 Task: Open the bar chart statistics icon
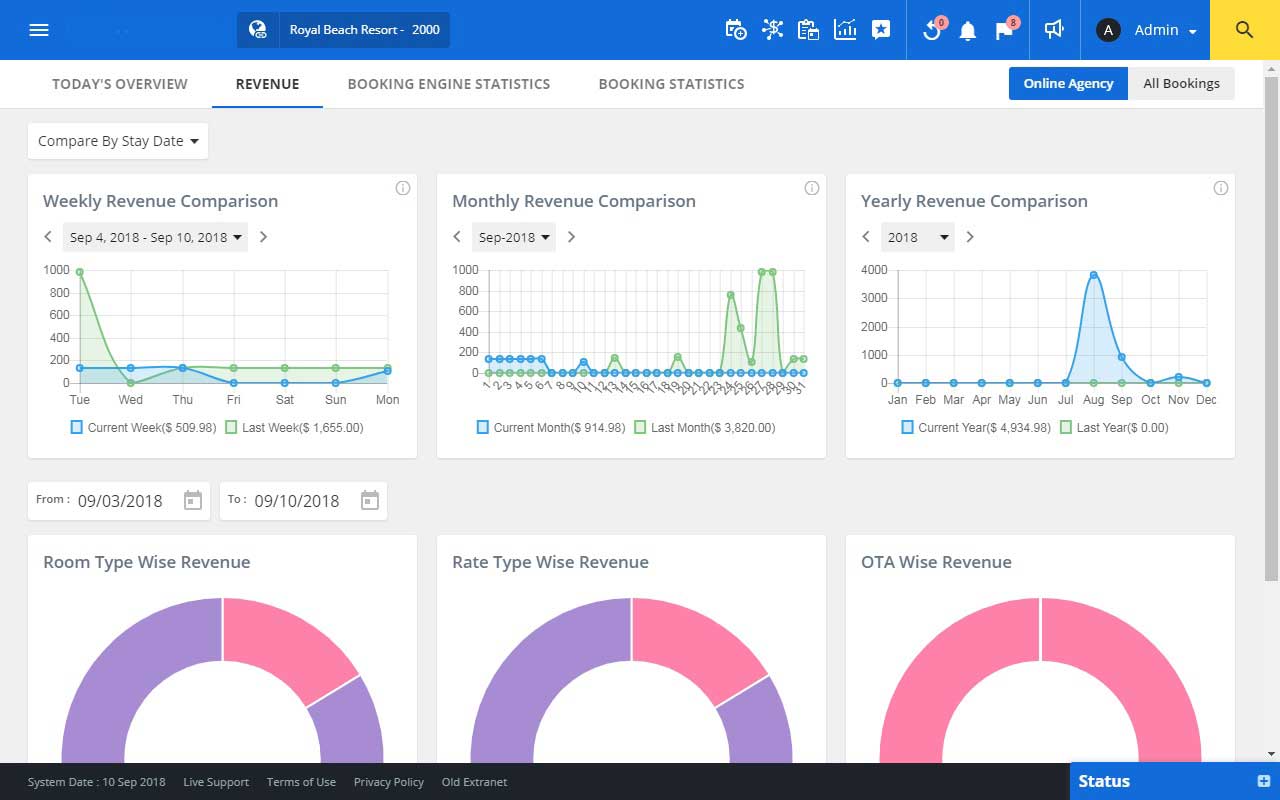tap(845, 30)
